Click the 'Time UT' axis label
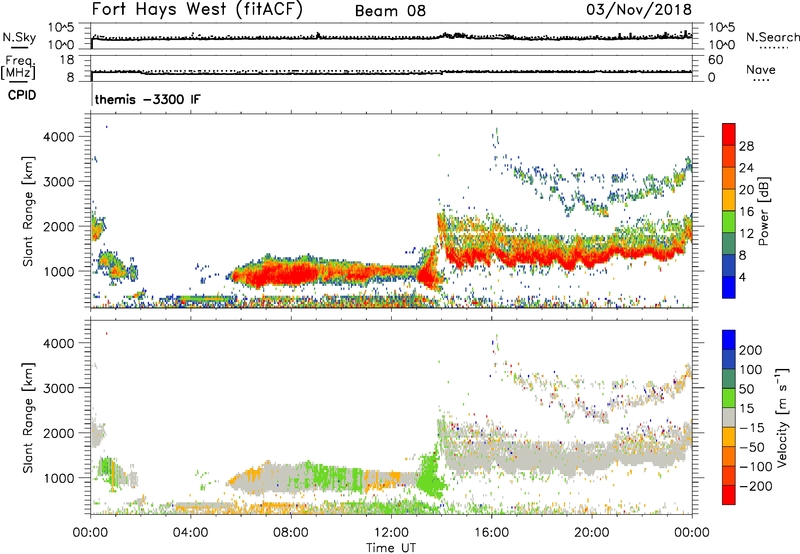The image size is (800, 554). pyautogui.click(x=391, y=548)
